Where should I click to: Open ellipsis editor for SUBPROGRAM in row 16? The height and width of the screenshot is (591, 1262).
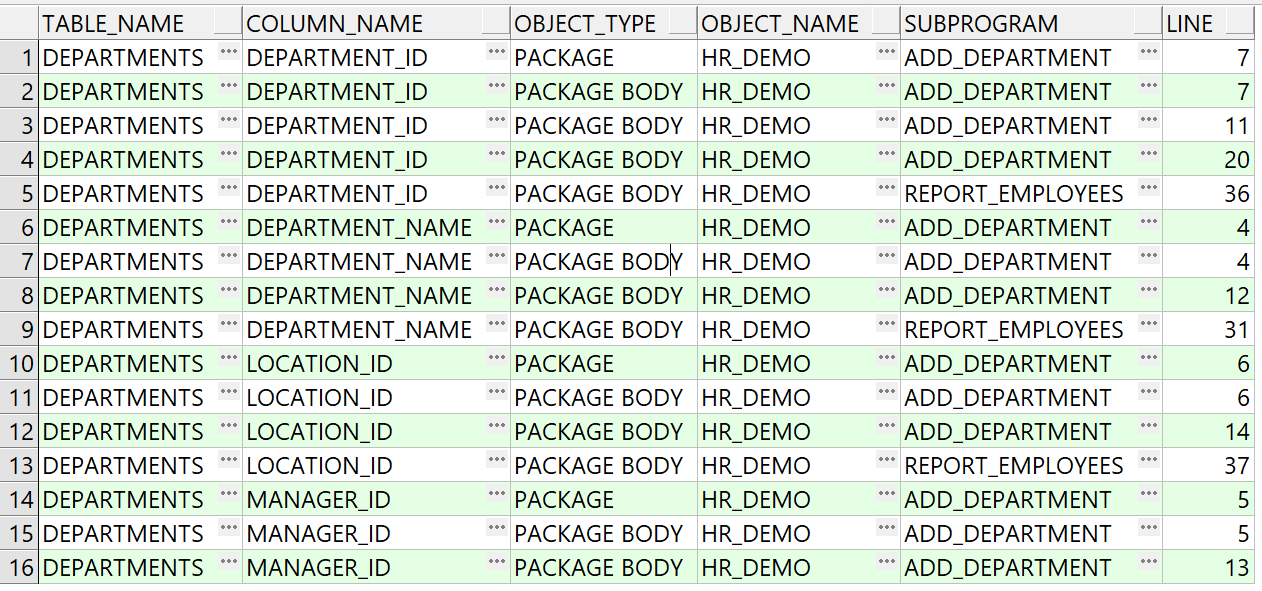click(1149, 562)
